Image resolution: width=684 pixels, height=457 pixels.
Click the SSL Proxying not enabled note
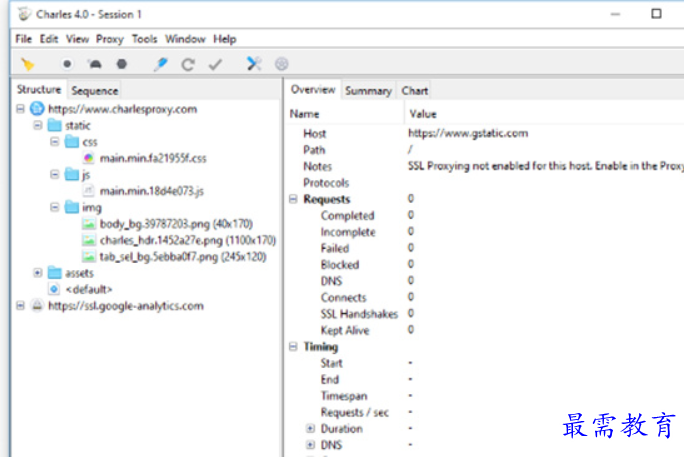546,166
